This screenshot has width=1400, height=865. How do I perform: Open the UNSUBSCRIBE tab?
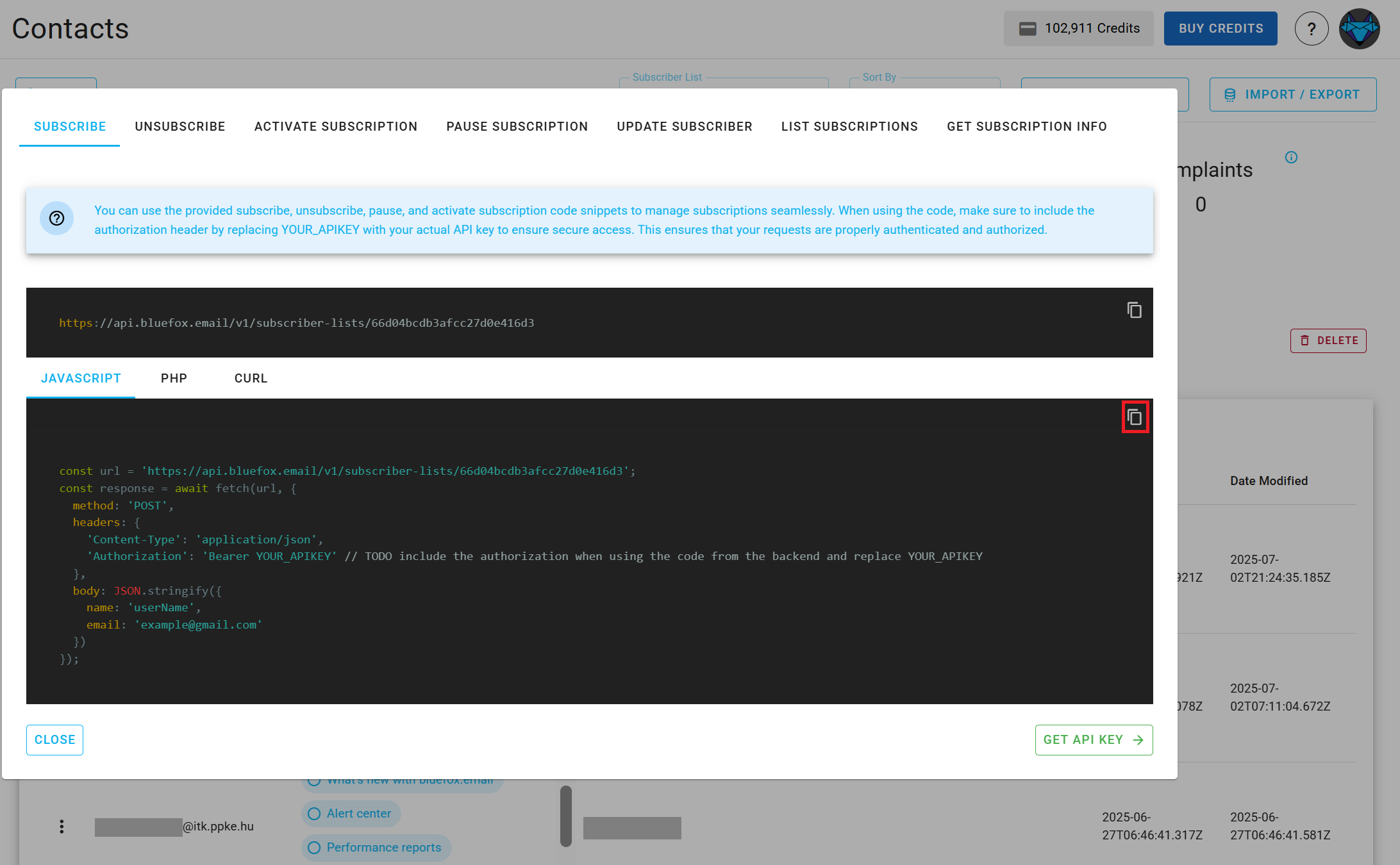coord(179,126)
